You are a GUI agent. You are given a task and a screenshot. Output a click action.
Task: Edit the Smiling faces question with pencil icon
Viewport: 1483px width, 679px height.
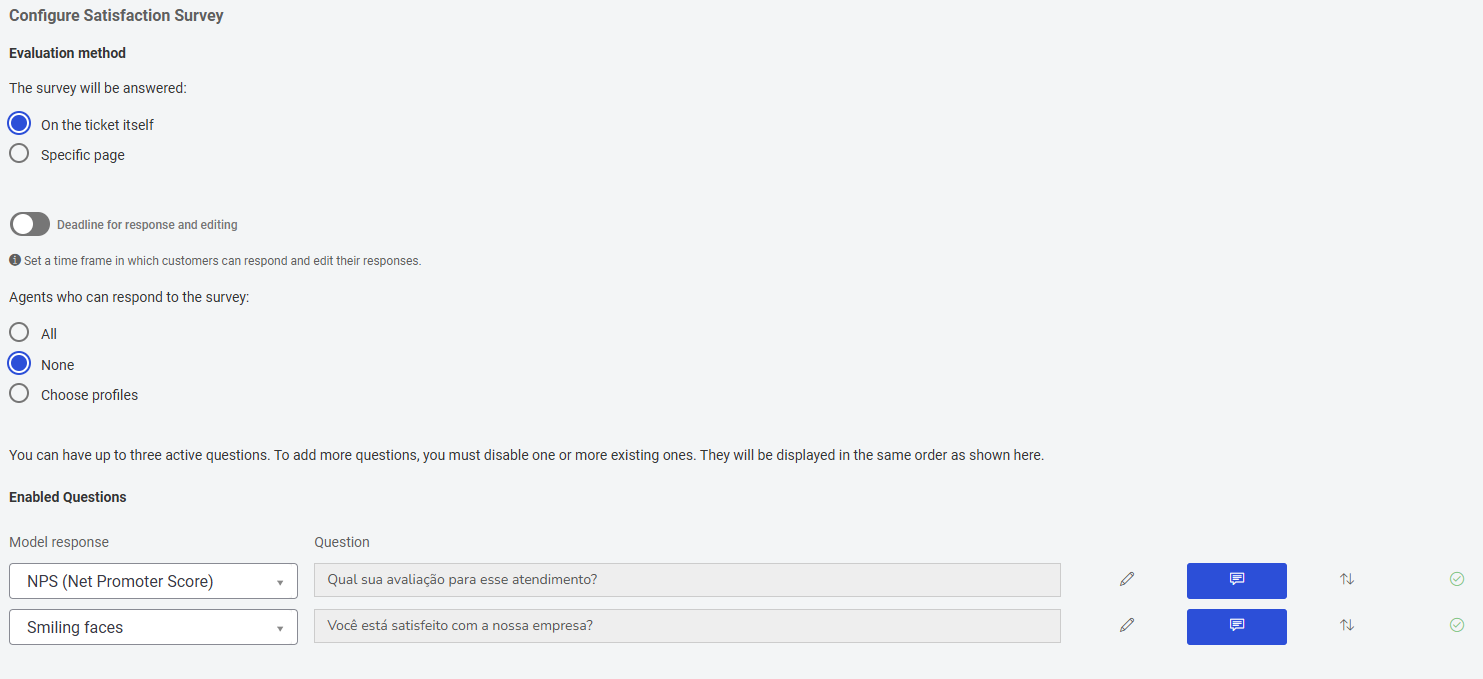(x=1127, y=625)
